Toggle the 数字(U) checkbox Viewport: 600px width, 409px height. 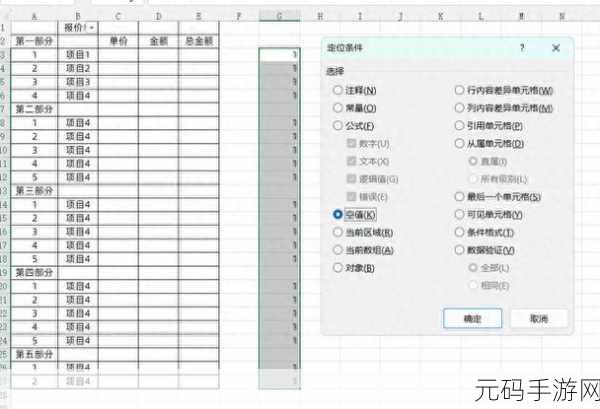[x=368, y=143]
